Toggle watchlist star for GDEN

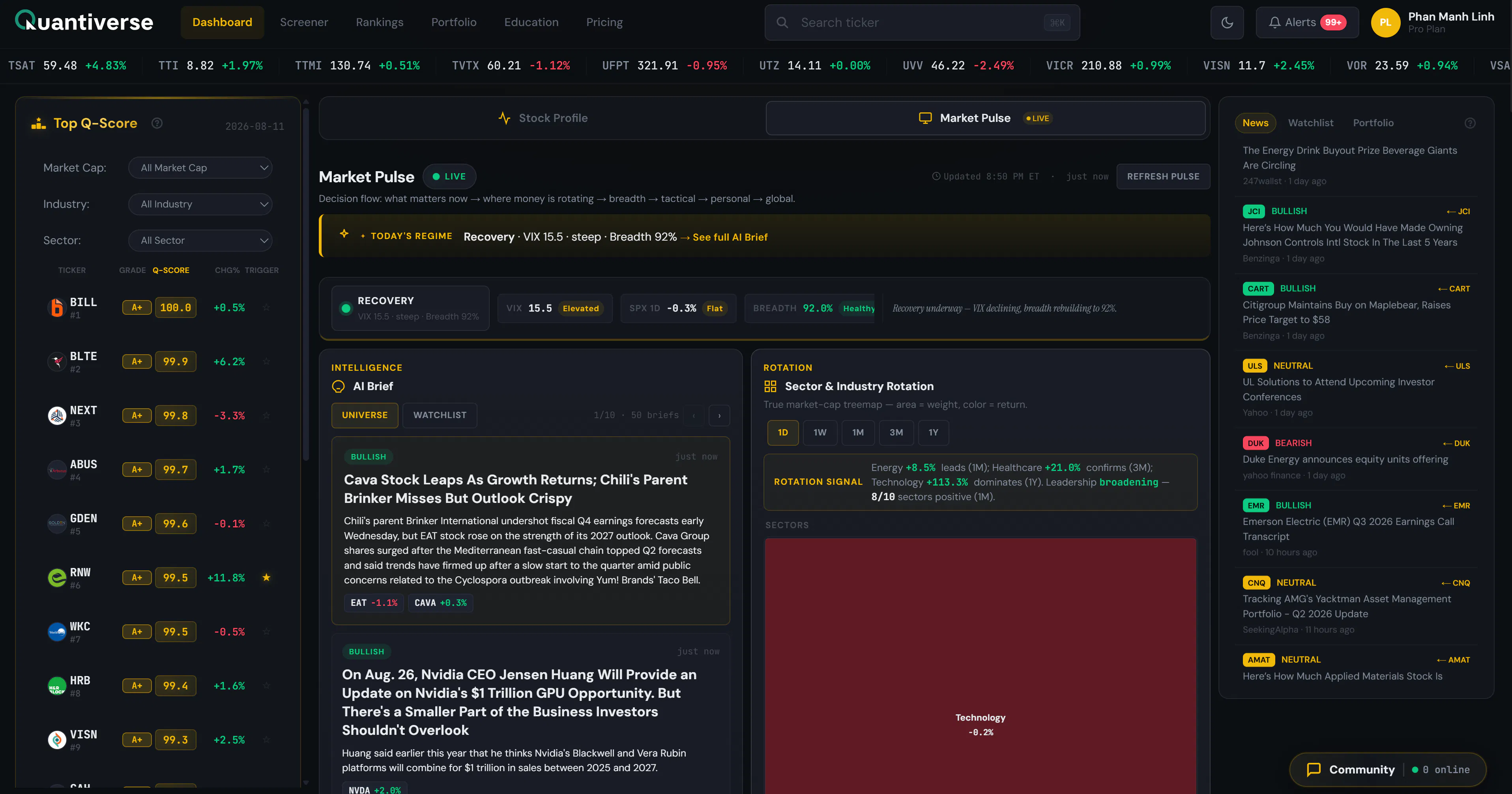point(266,523)
